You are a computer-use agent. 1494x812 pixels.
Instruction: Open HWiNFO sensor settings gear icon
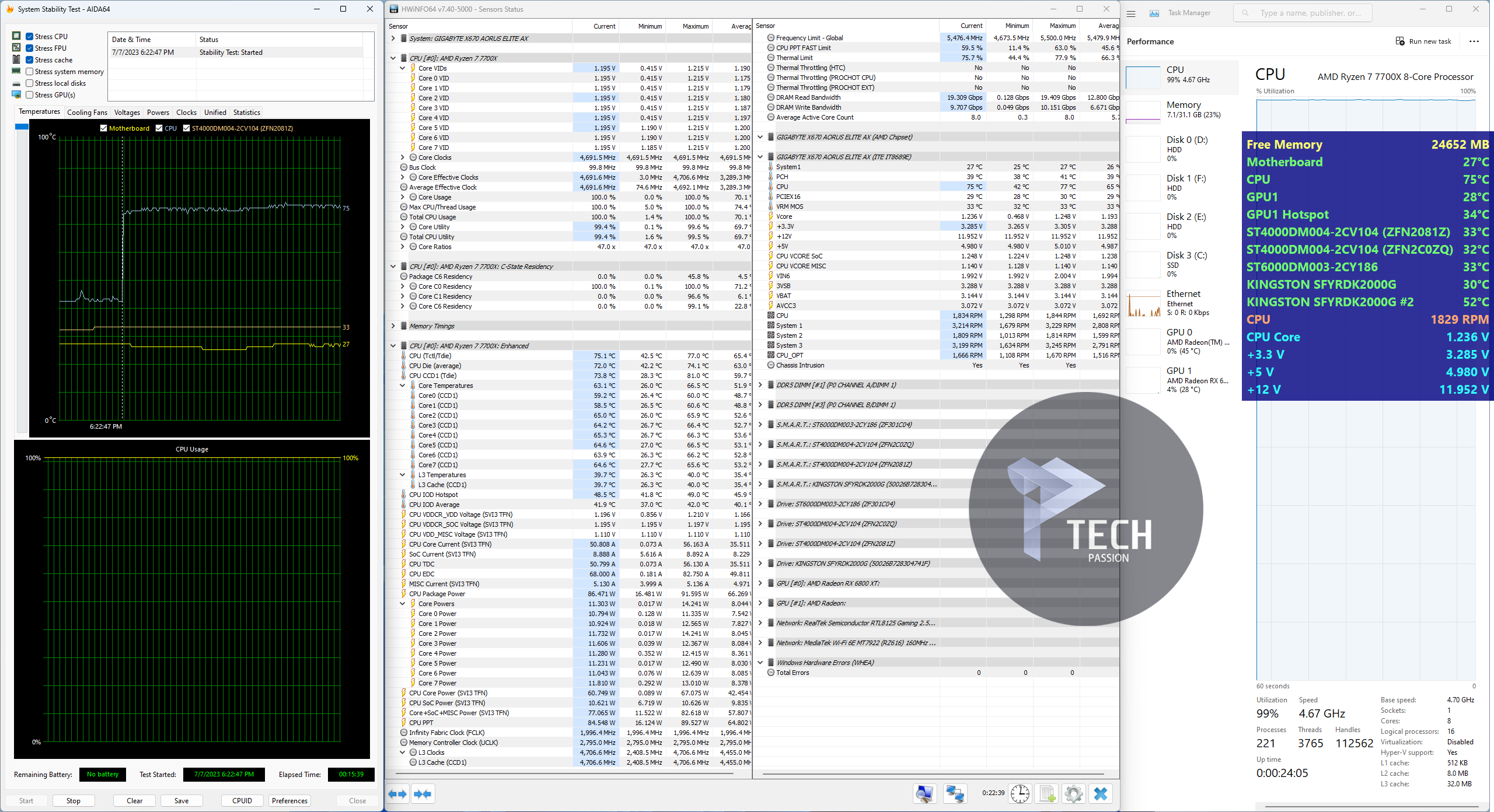tap(1073, 794)
